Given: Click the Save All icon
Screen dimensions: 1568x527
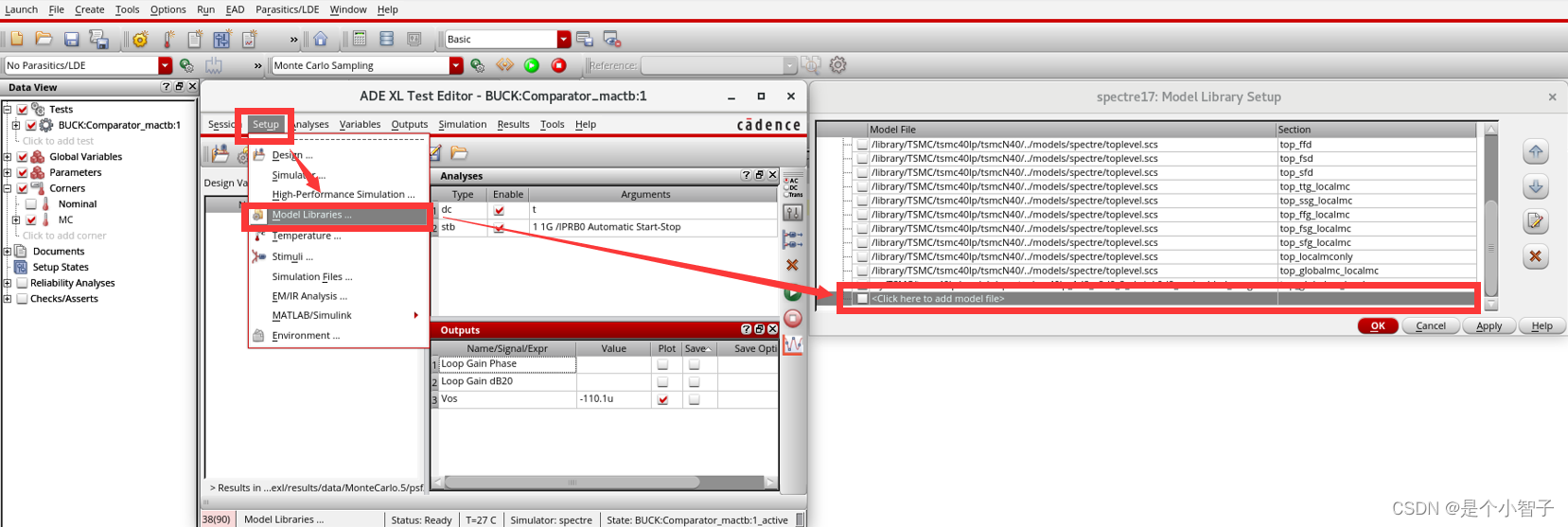Looking at the screenshot, I should pyautogui.click(x=98, y=39).
